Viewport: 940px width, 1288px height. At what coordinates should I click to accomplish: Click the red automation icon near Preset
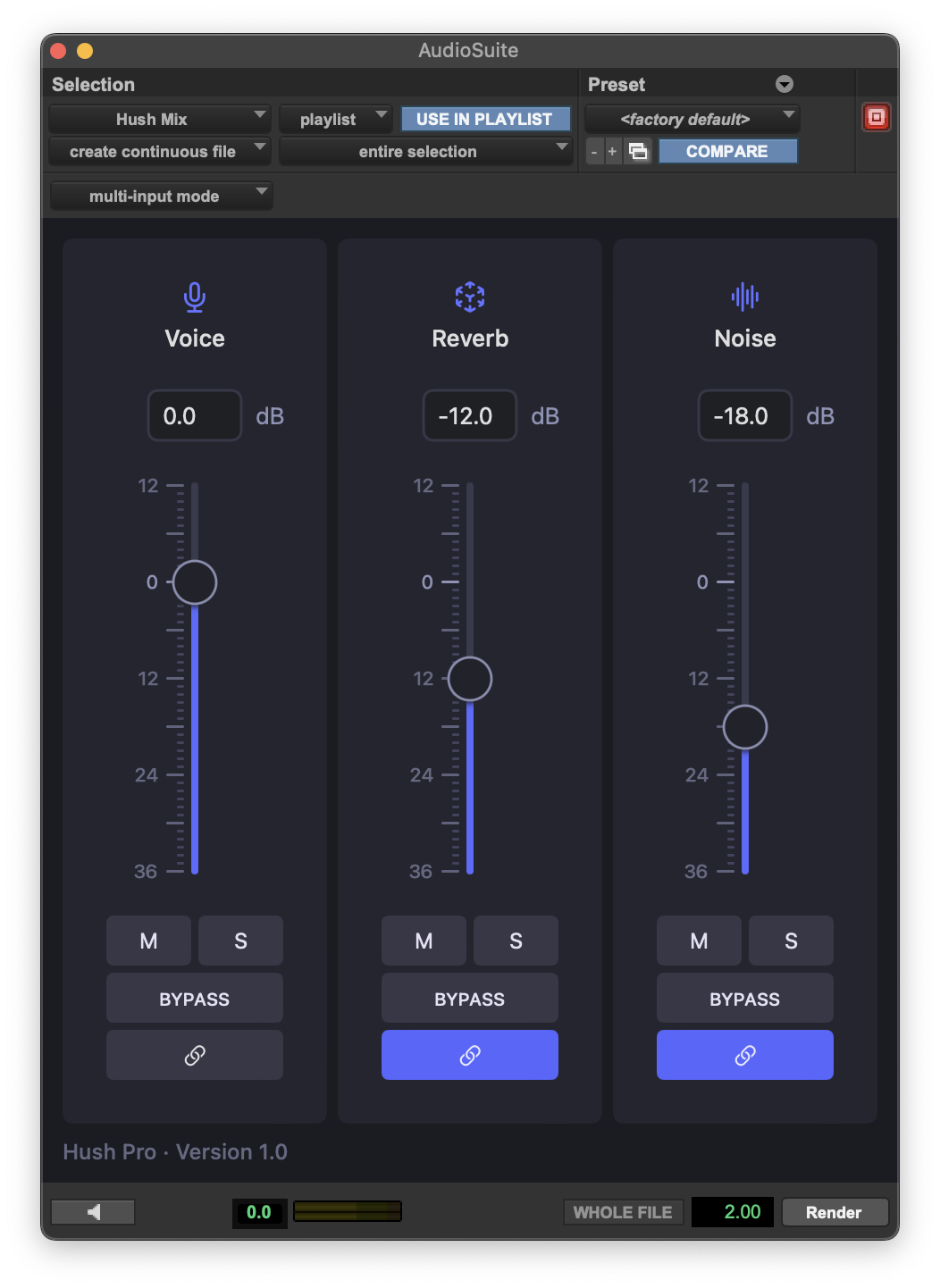tap(876, 116)
